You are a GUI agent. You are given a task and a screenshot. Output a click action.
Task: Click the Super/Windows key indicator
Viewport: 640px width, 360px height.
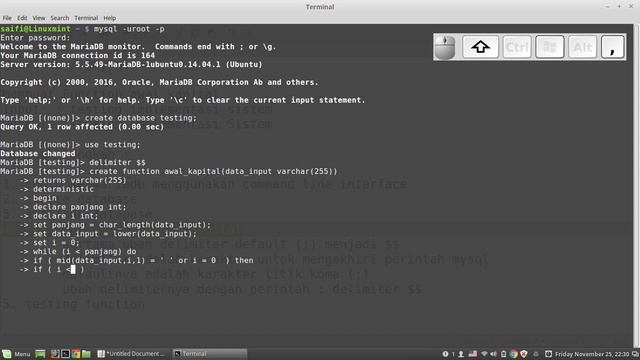click(550, 47)
